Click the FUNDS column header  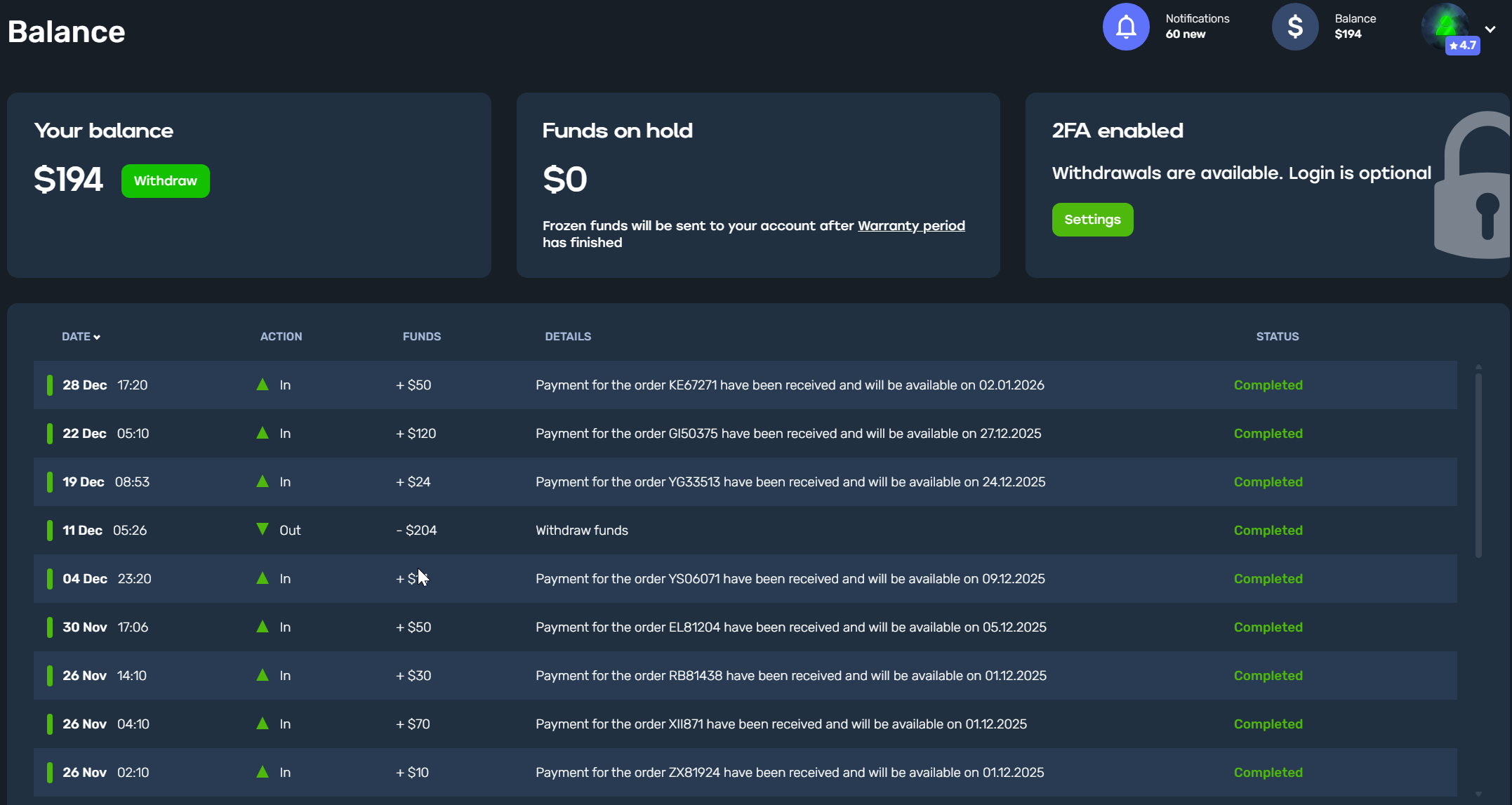(421, 337)
